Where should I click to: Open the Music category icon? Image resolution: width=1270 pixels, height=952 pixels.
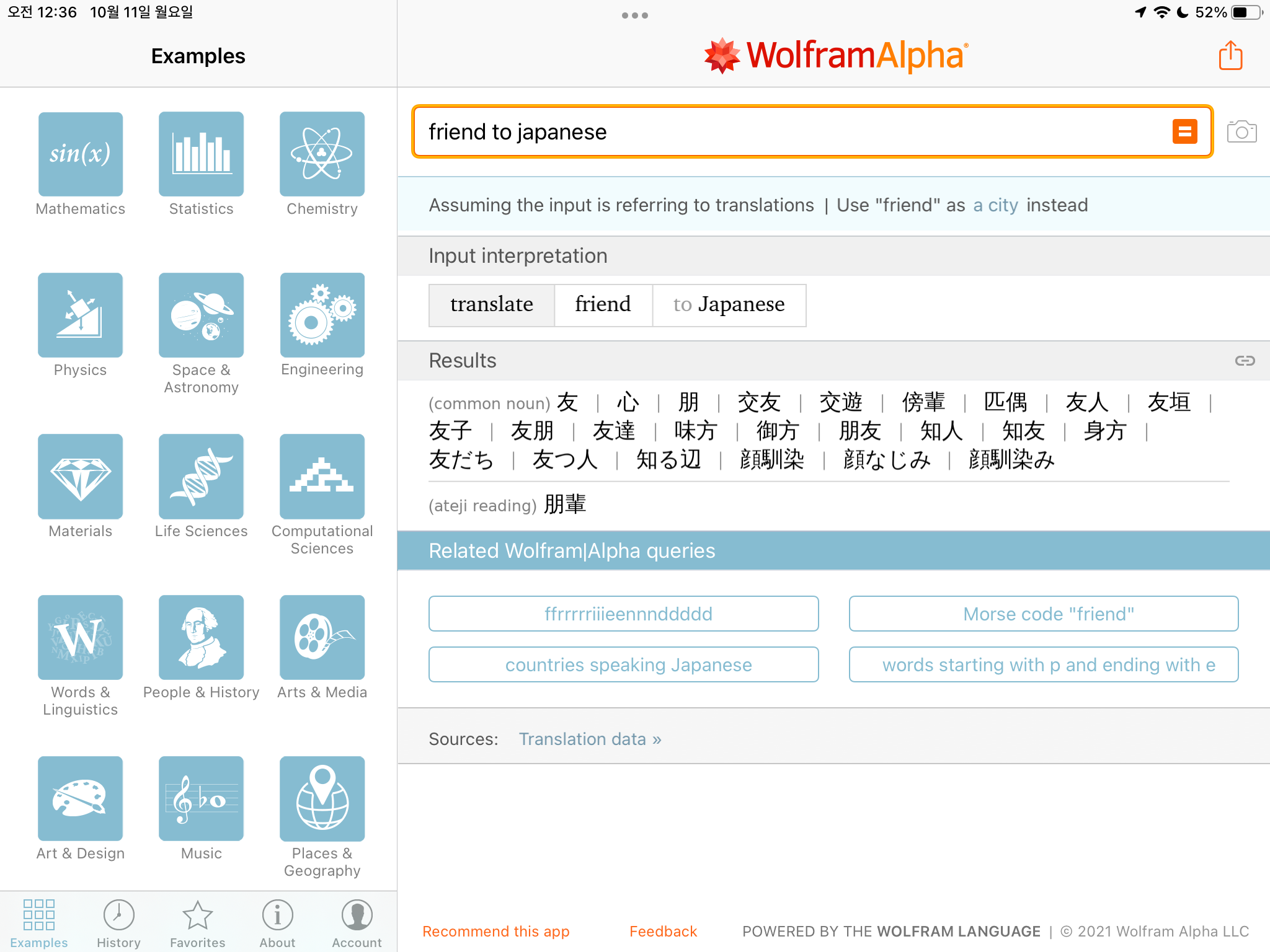tap(201, 799)
